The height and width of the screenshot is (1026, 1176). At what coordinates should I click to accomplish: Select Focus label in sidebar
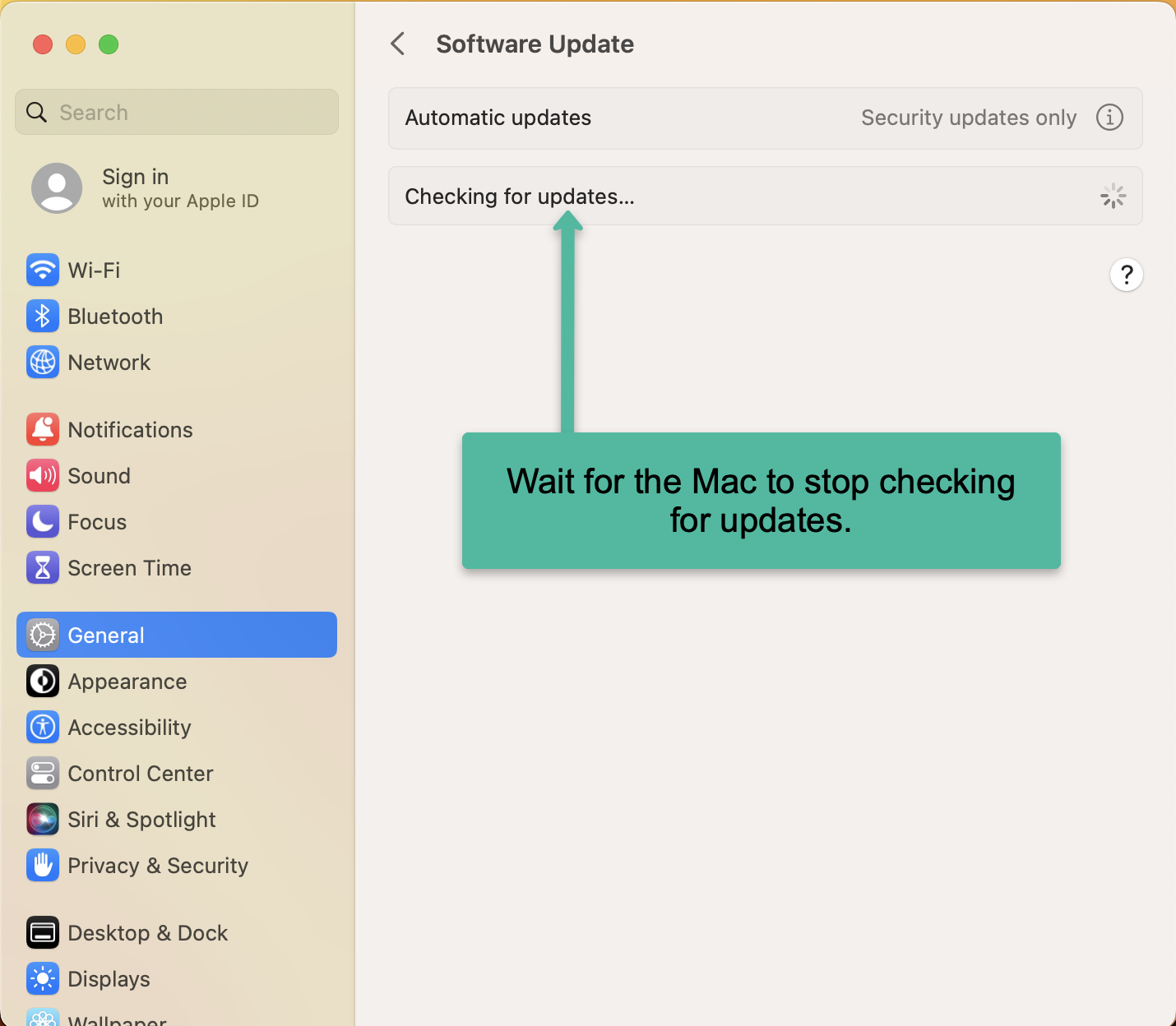[x=97, y=522]
